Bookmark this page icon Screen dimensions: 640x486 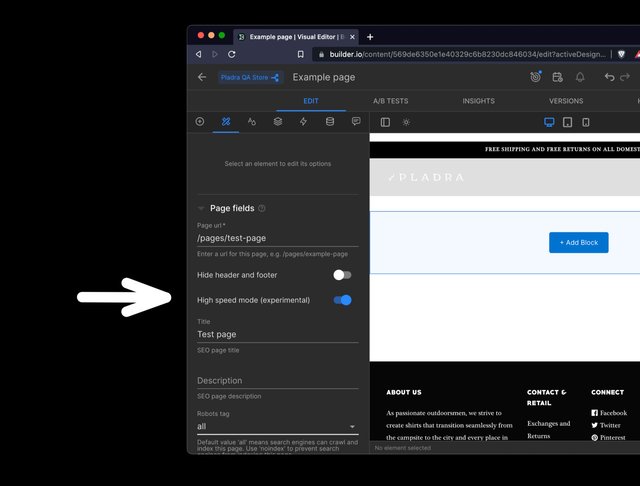[x=300, y=54]
